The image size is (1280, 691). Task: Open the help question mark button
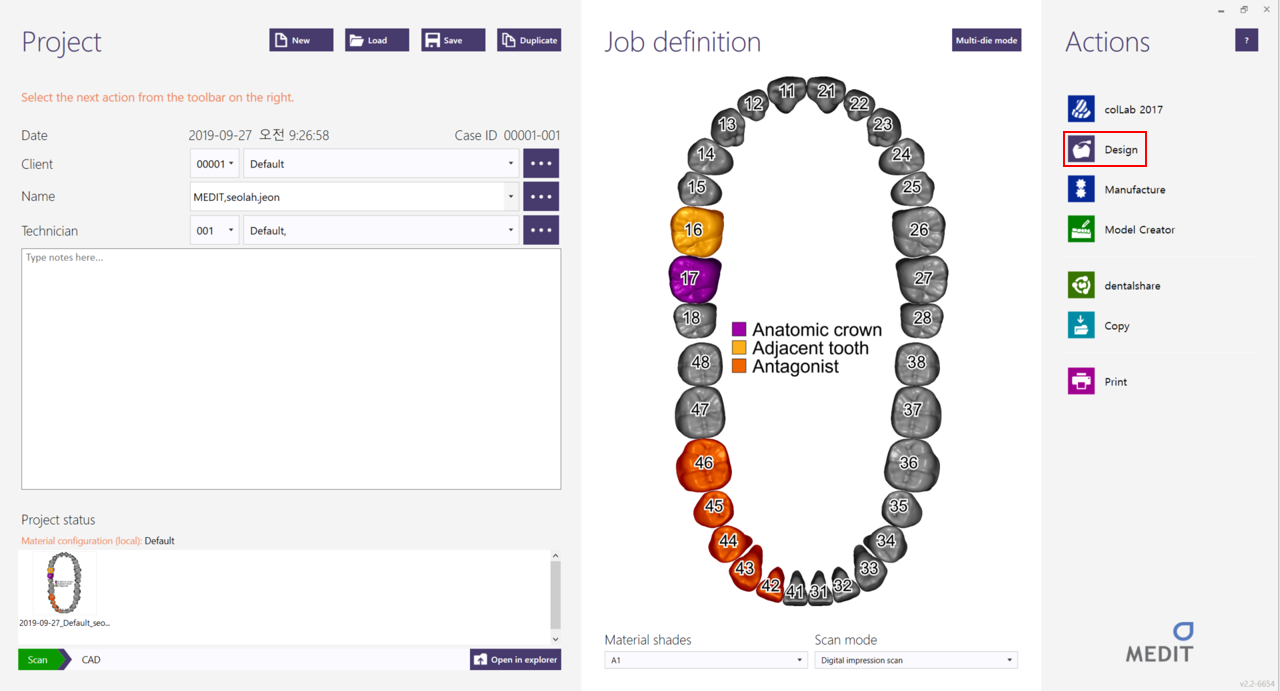tap(1246, 40)
